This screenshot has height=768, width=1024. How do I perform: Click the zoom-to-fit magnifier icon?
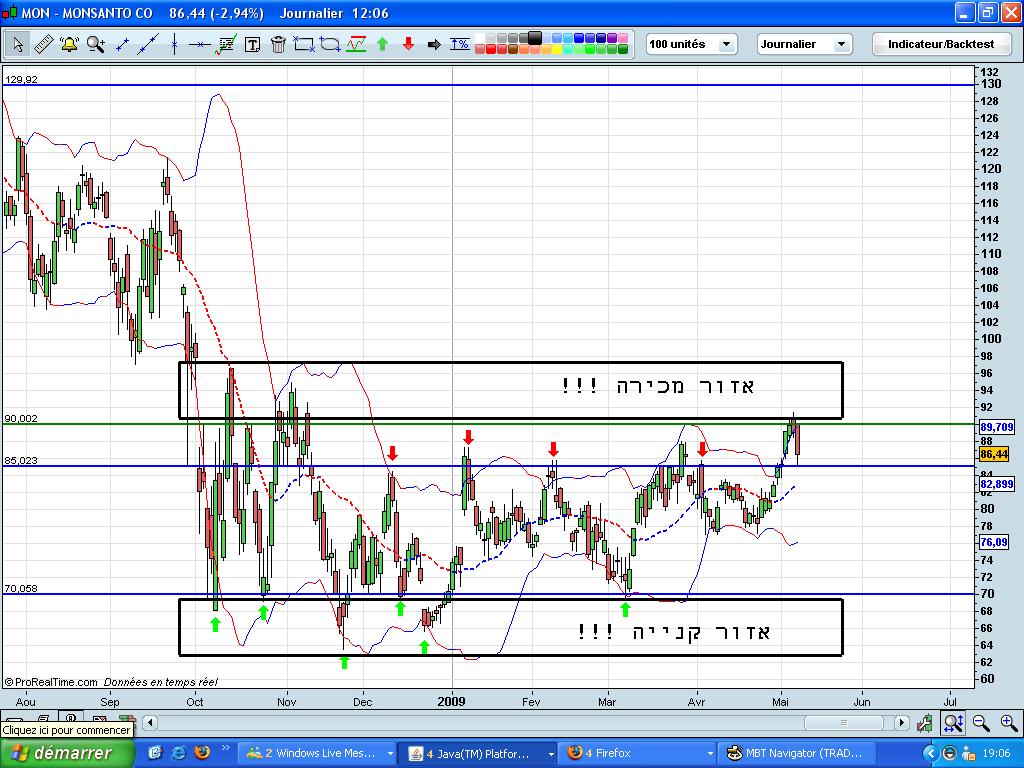953,722
